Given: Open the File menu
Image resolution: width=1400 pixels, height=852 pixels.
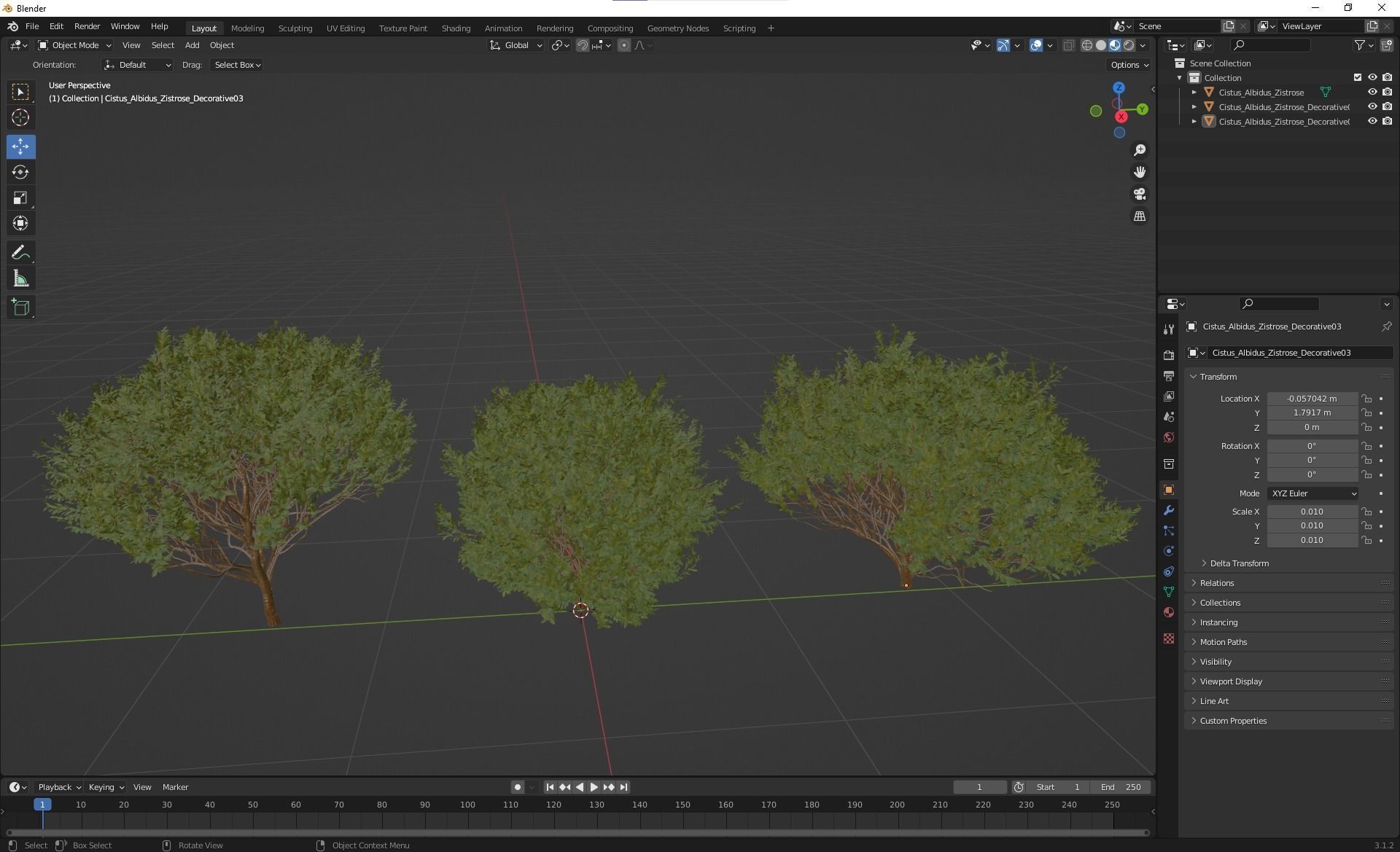Looking at the screenshot, I should (32, 26).
